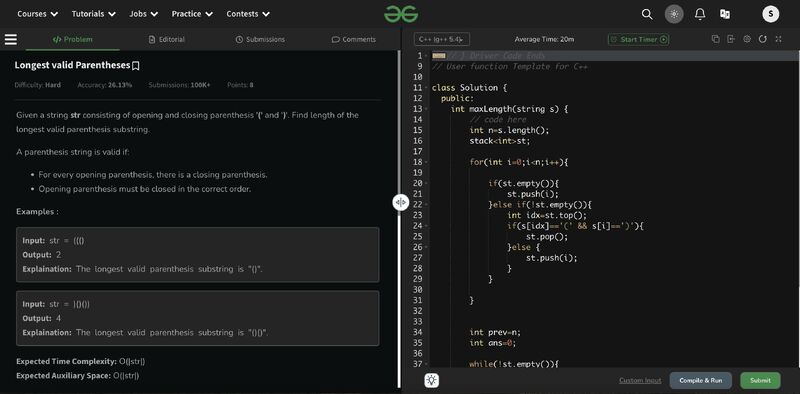Screen dimensions: 800x394
Task: Open the user profile avatar S
Action: [x=770, y=14]
